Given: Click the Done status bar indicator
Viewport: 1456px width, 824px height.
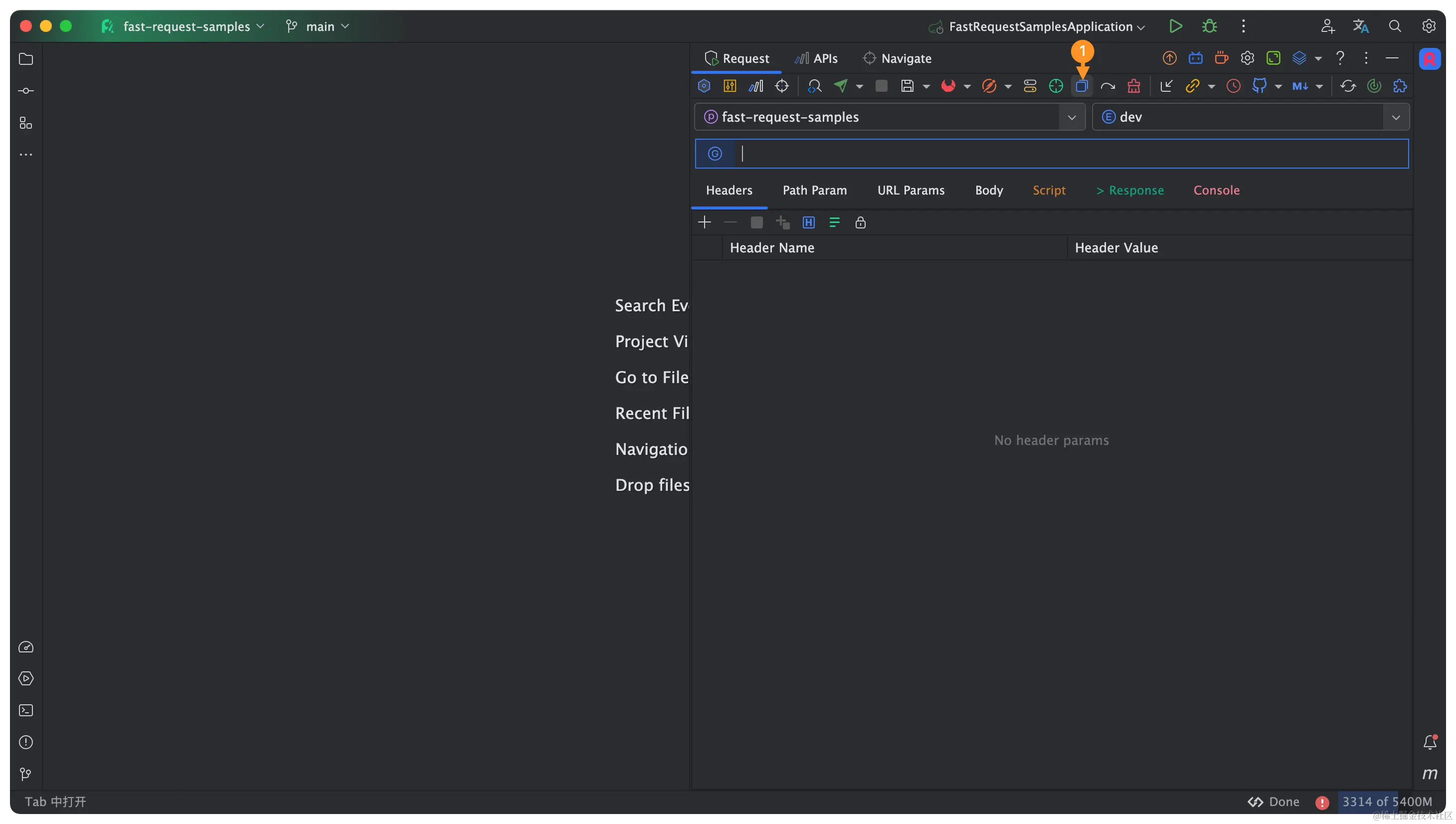Looking at the screenshot, I should pyautogui.click(x=1274, y=802).
